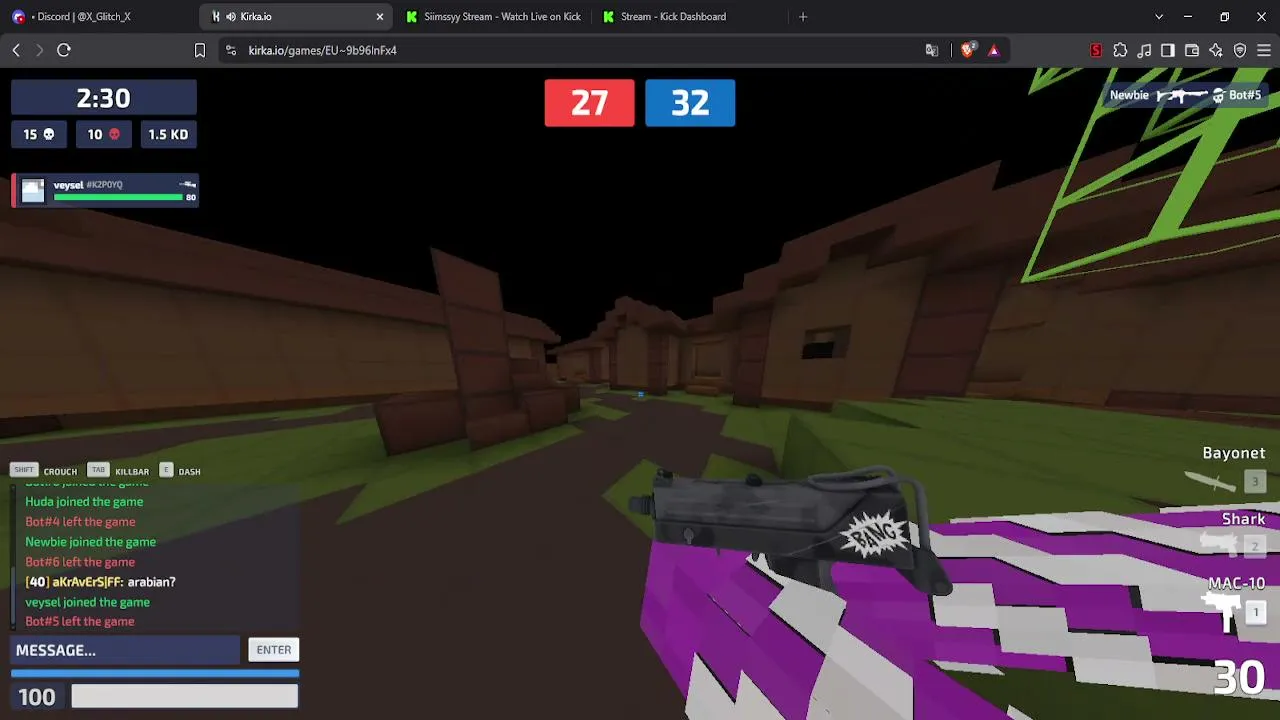This screenshot has width=1280, height=720.
Task: Click the ammo count 30
Action: [1239, 678]
